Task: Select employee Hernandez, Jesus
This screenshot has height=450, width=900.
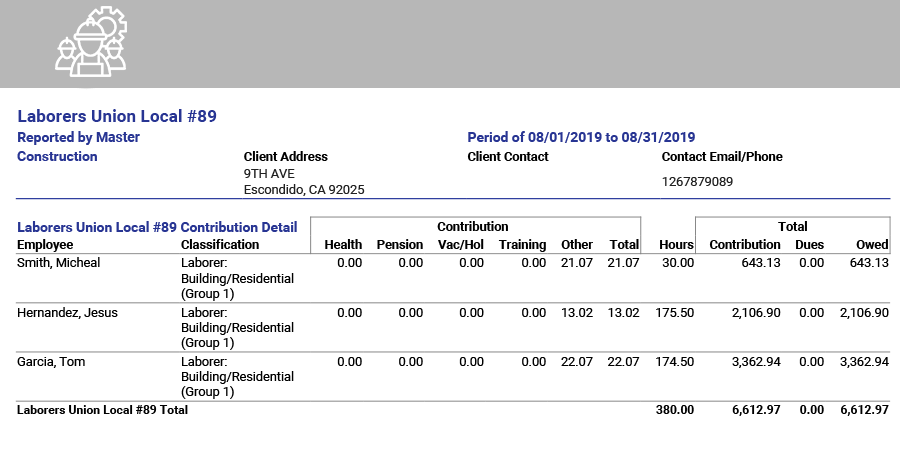Action: [67, 313]
